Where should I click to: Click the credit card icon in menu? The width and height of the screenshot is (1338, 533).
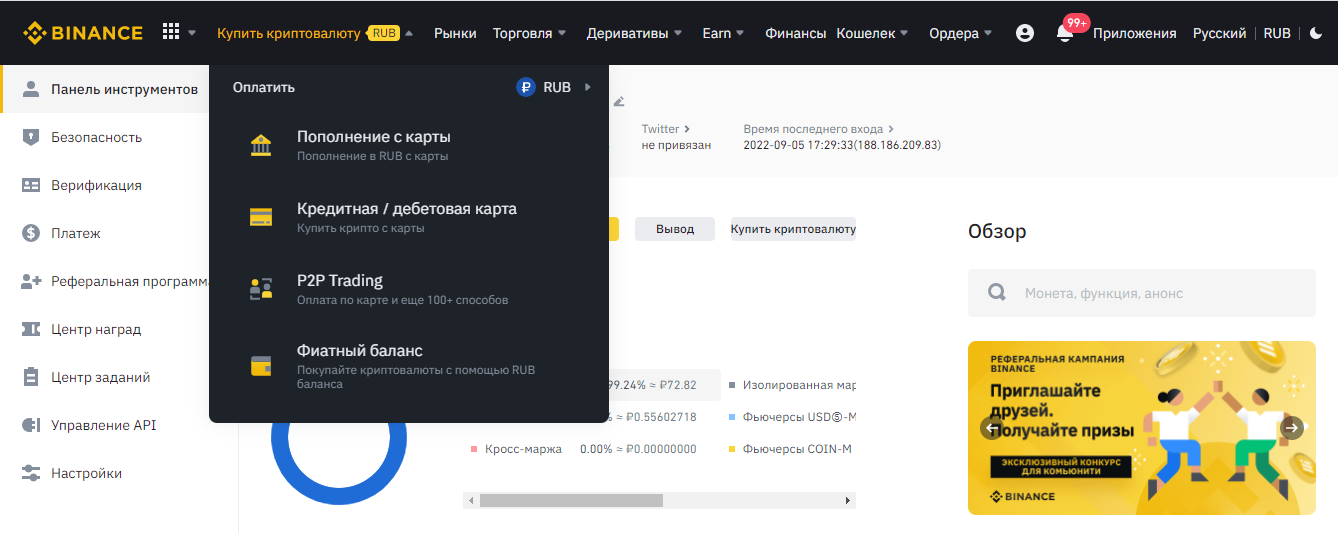coord(261,217)
